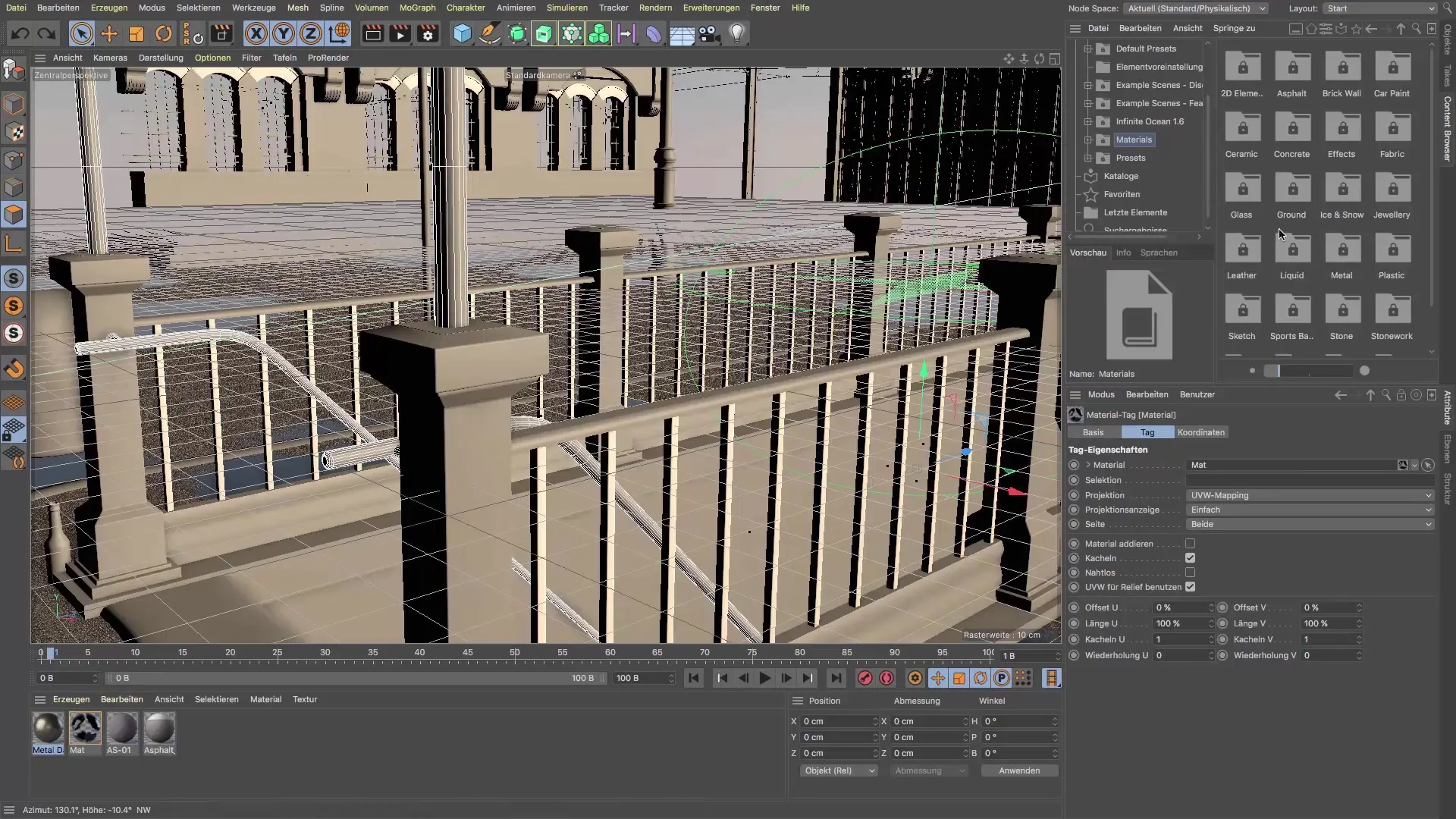Image resolution: width=1456 pixels, height=819 pixels.
Task: Adjust the thumbnail size slider
Action: pyautogui.click(x=1308, y=371)
